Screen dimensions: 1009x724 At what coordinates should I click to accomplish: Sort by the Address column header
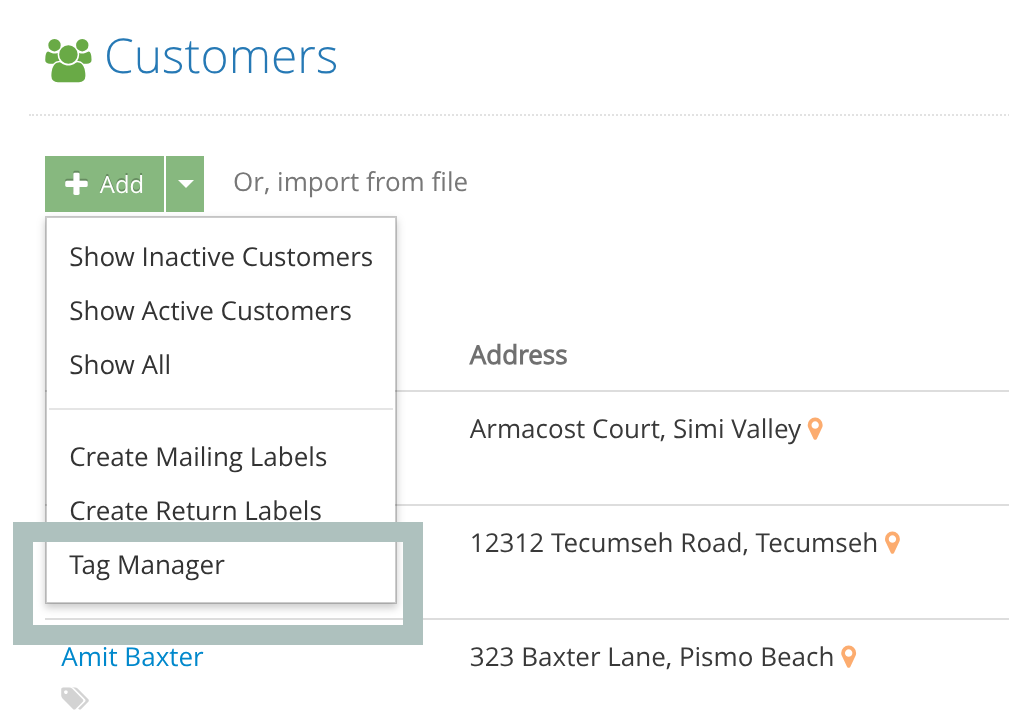pyautogui.click(x=518, y=355)
